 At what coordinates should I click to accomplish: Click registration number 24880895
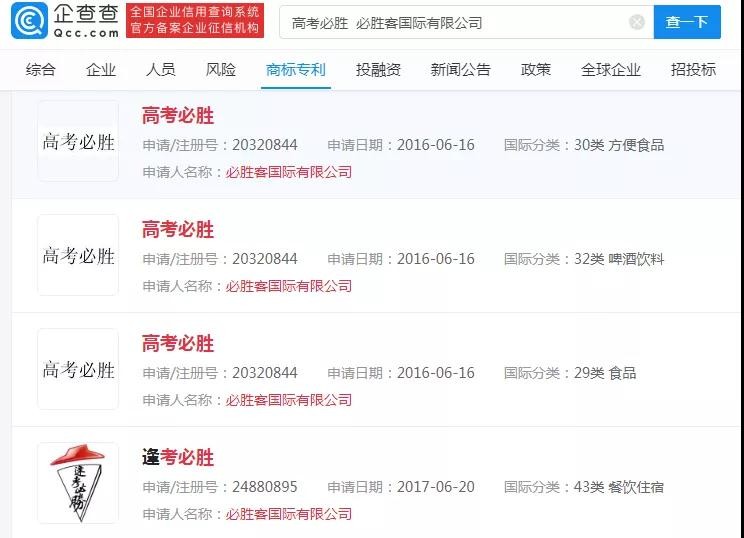(265, 487)
